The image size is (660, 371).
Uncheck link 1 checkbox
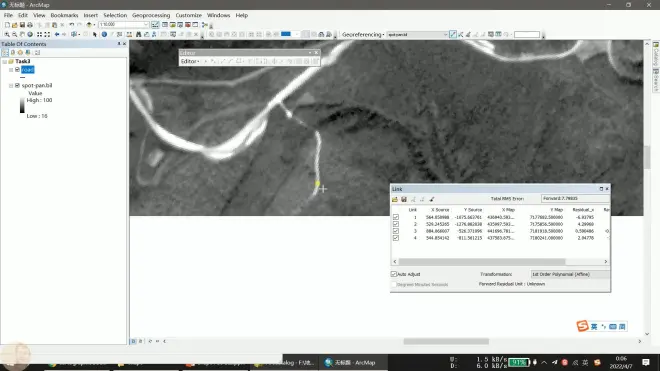396,217
